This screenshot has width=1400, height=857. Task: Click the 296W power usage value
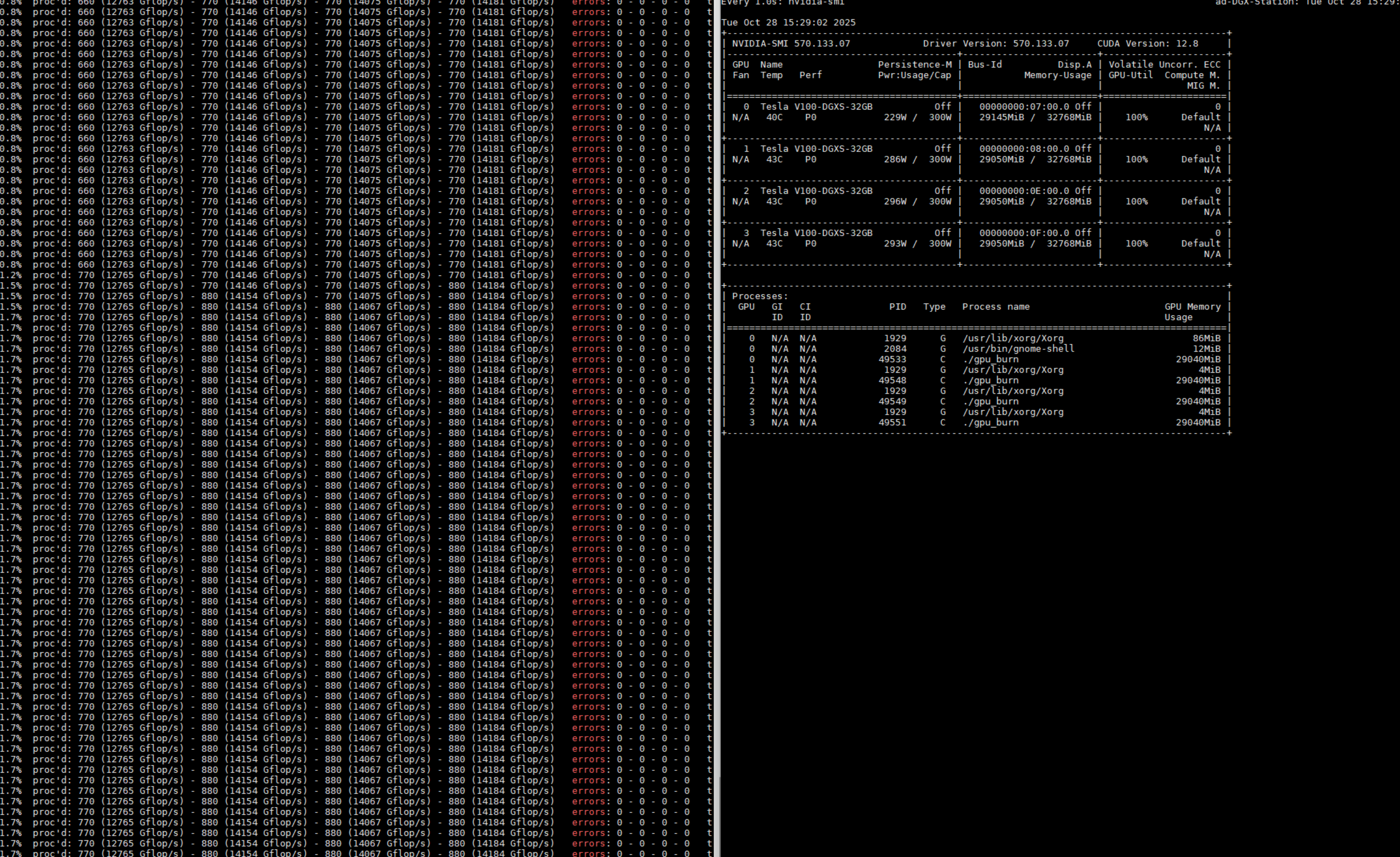click(x=895, y=202)
